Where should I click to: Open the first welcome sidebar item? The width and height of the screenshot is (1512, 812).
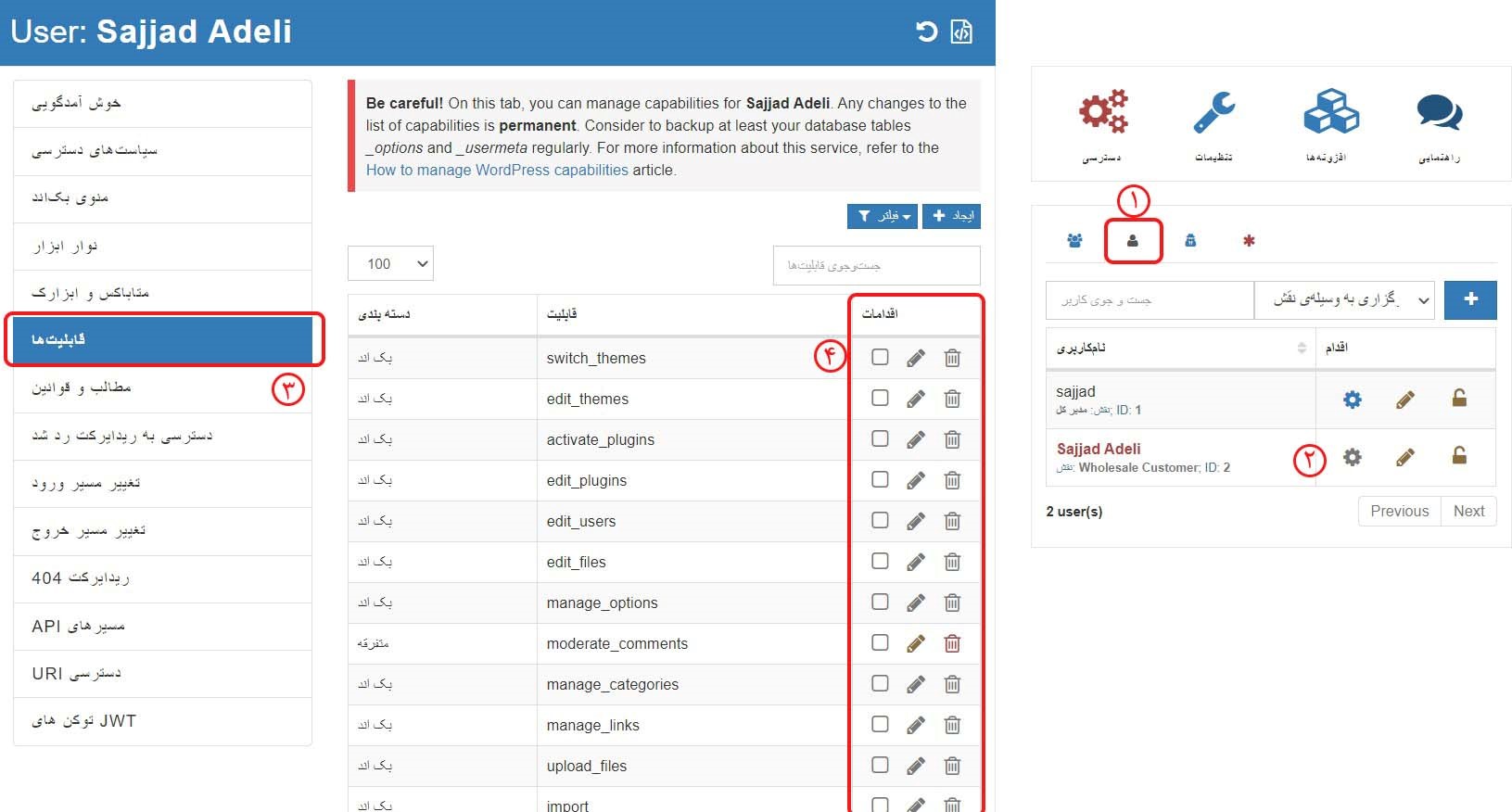163,104
